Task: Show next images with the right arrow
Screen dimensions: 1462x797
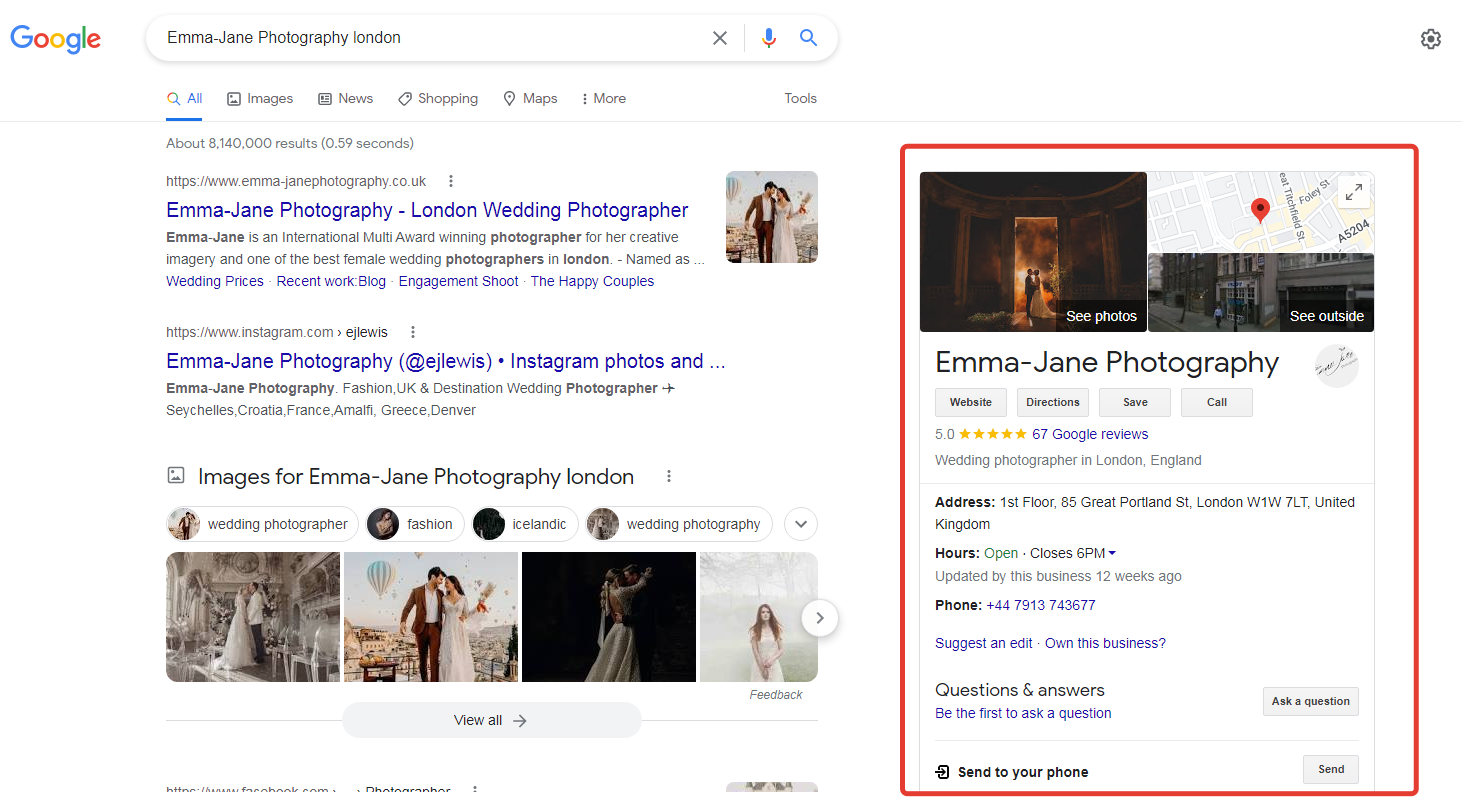Action: [820, 618]
